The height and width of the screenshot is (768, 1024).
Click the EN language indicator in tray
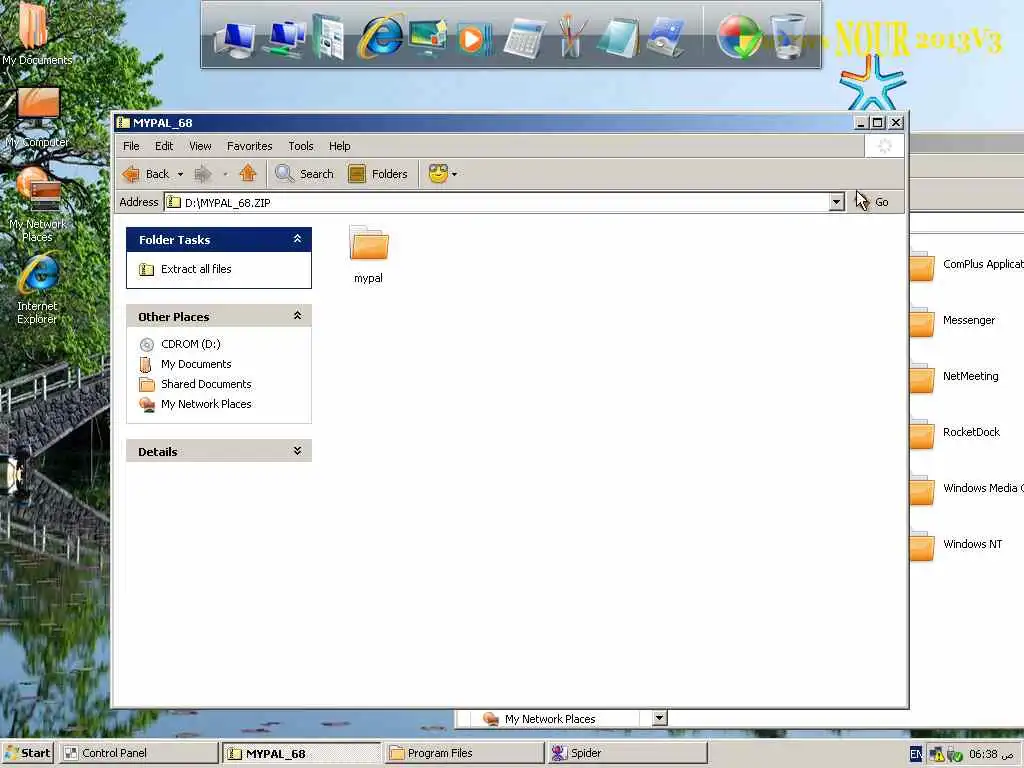click(916, 754)
